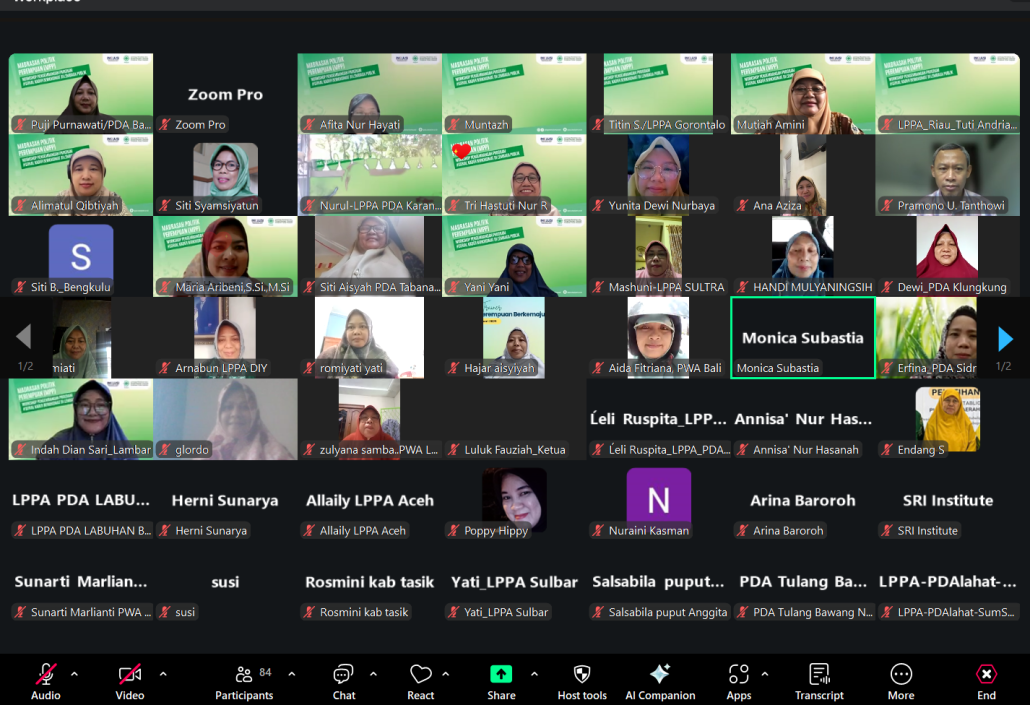Select Monica Subastia's highlighted video tile
The height and width of the screenshot is (705, 1030).
pyautogui.click(x=802, y=338)
